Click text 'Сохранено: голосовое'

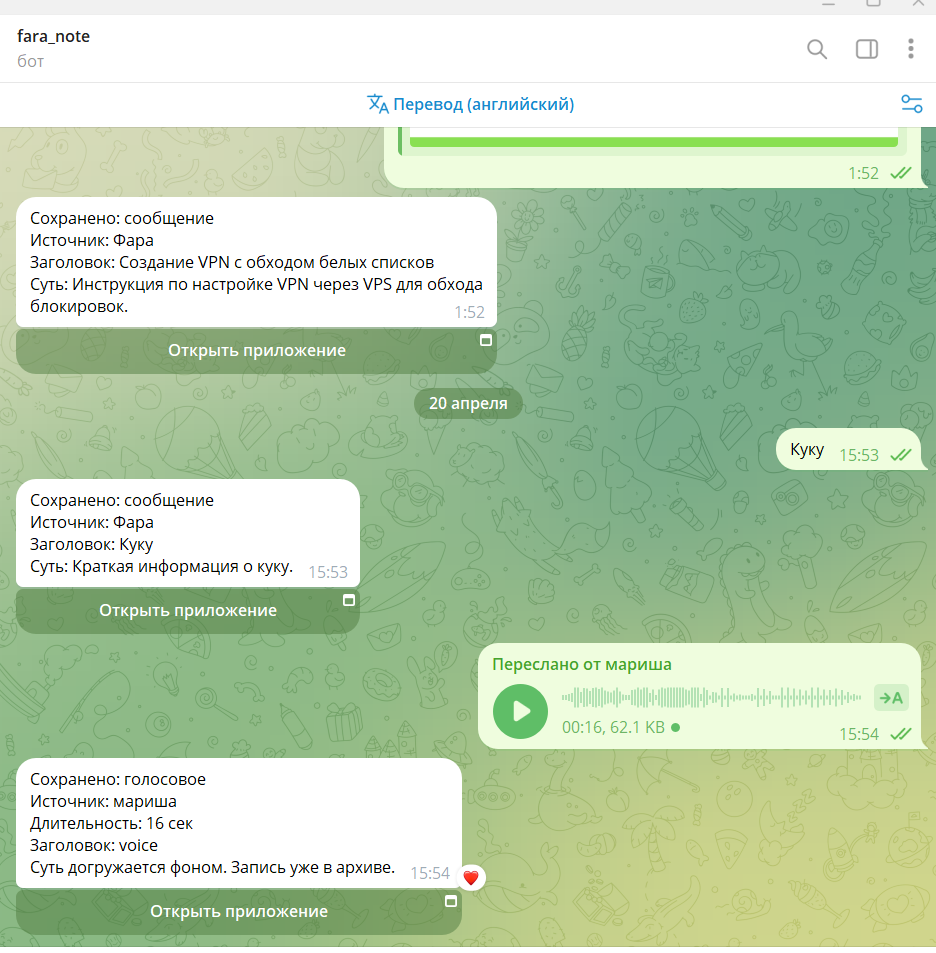(x=118, y=779)
